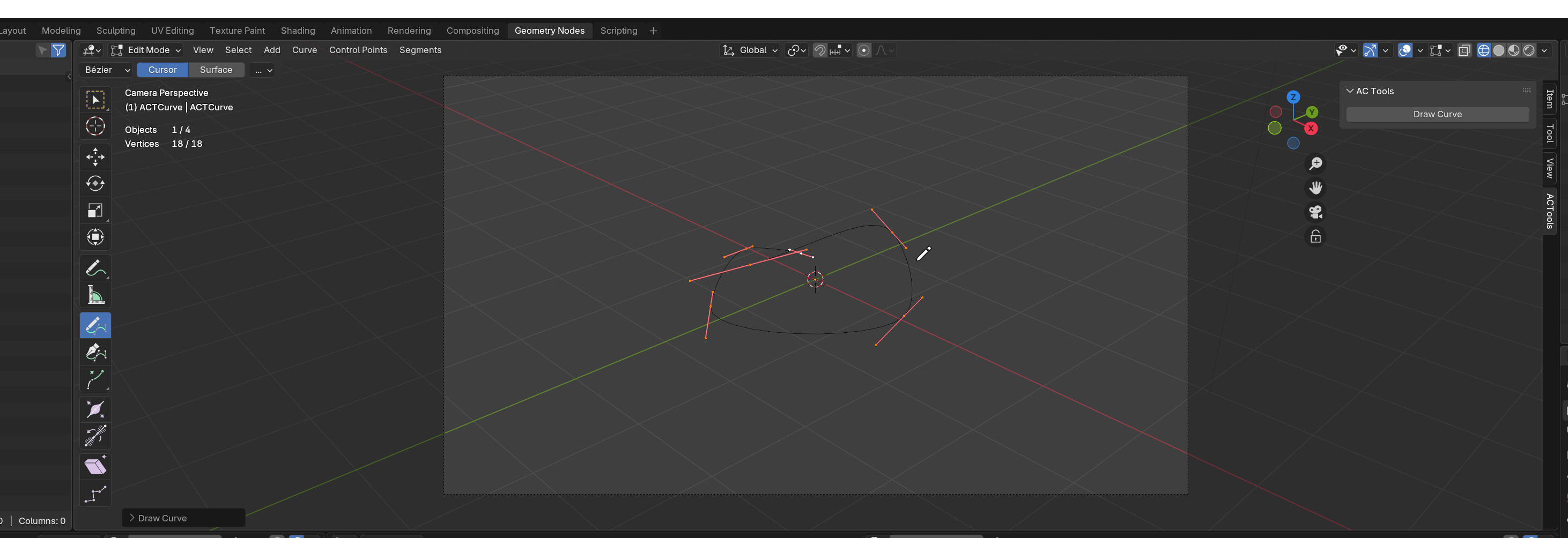Open the Global transform orientation dropdown
The image size is (1568, 538).
click(x=750, y=50)
